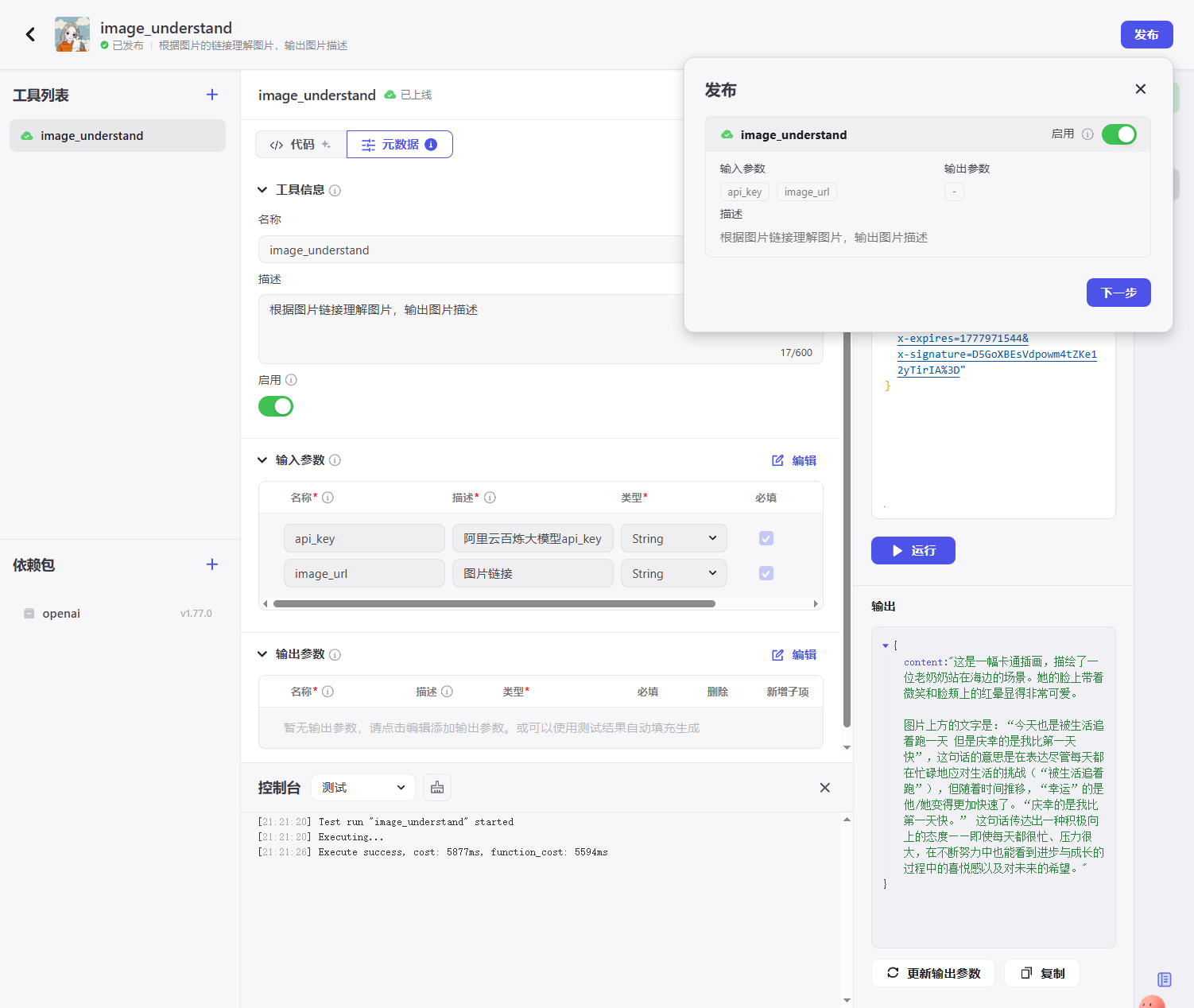The width and height of the screenshot is (1194, 1008).
Task: Click the image_url name field
Action: tap(364, 573)
